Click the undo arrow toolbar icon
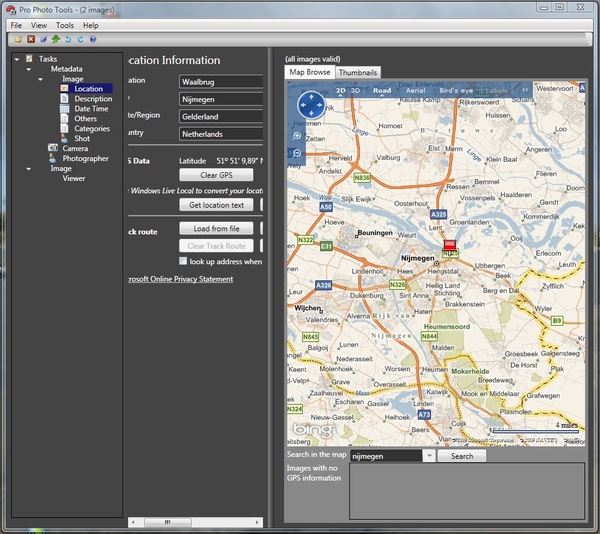This screenshot has height=534, width=600. coord(68,39)
